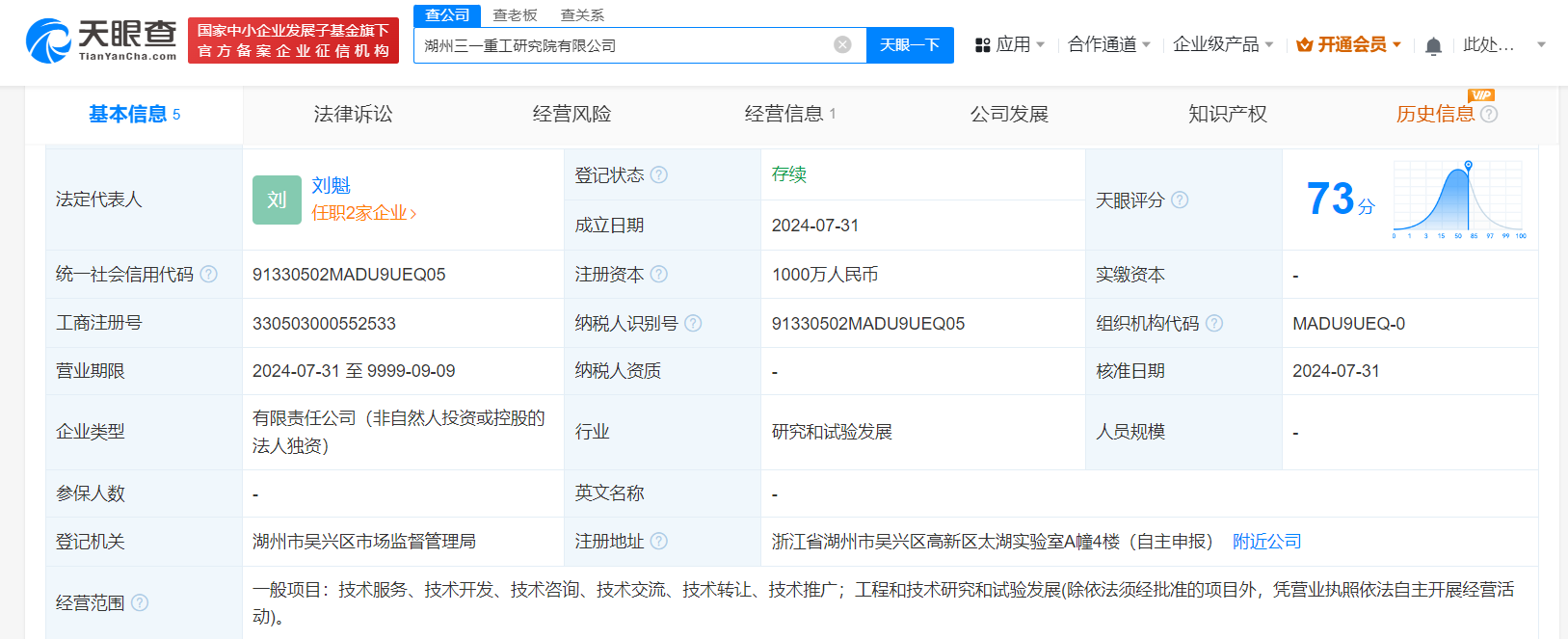Open the 附近公司 link
Viewport: 1568px width, 639px height.
1266,542
